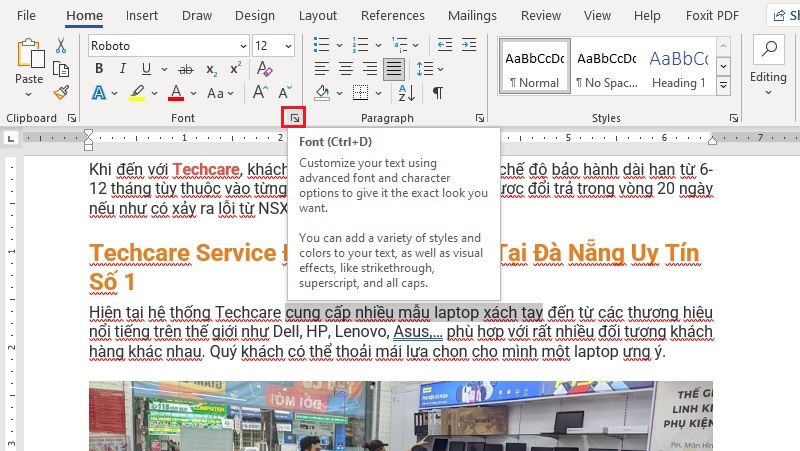Viewport: 800px width, 451px height.
Task: Toggle Superscript formatting
Action: [235, 68]
